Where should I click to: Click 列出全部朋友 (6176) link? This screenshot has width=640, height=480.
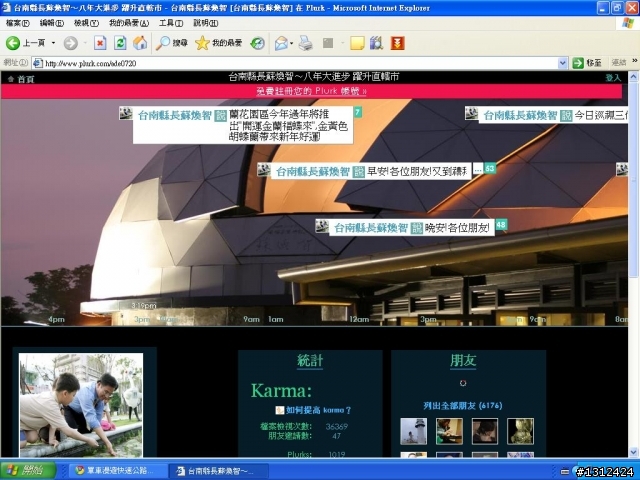(x=463, y=405)
